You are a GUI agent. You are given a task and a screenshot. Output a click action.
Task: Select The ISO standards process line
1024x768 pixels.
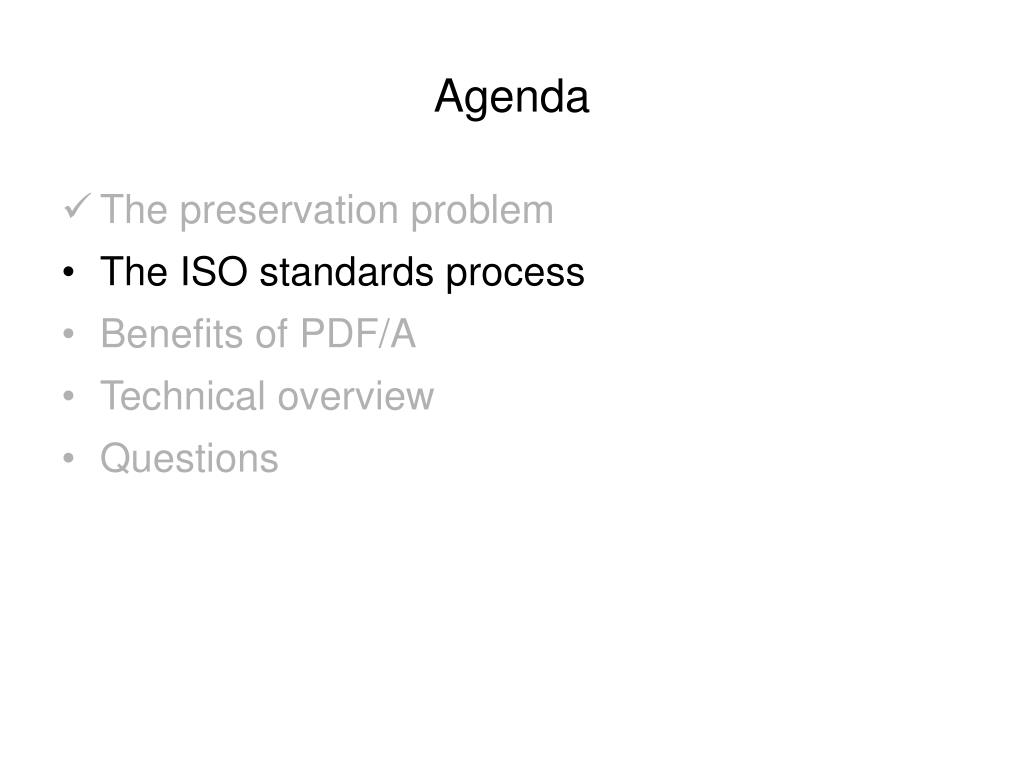click(342, 272)
